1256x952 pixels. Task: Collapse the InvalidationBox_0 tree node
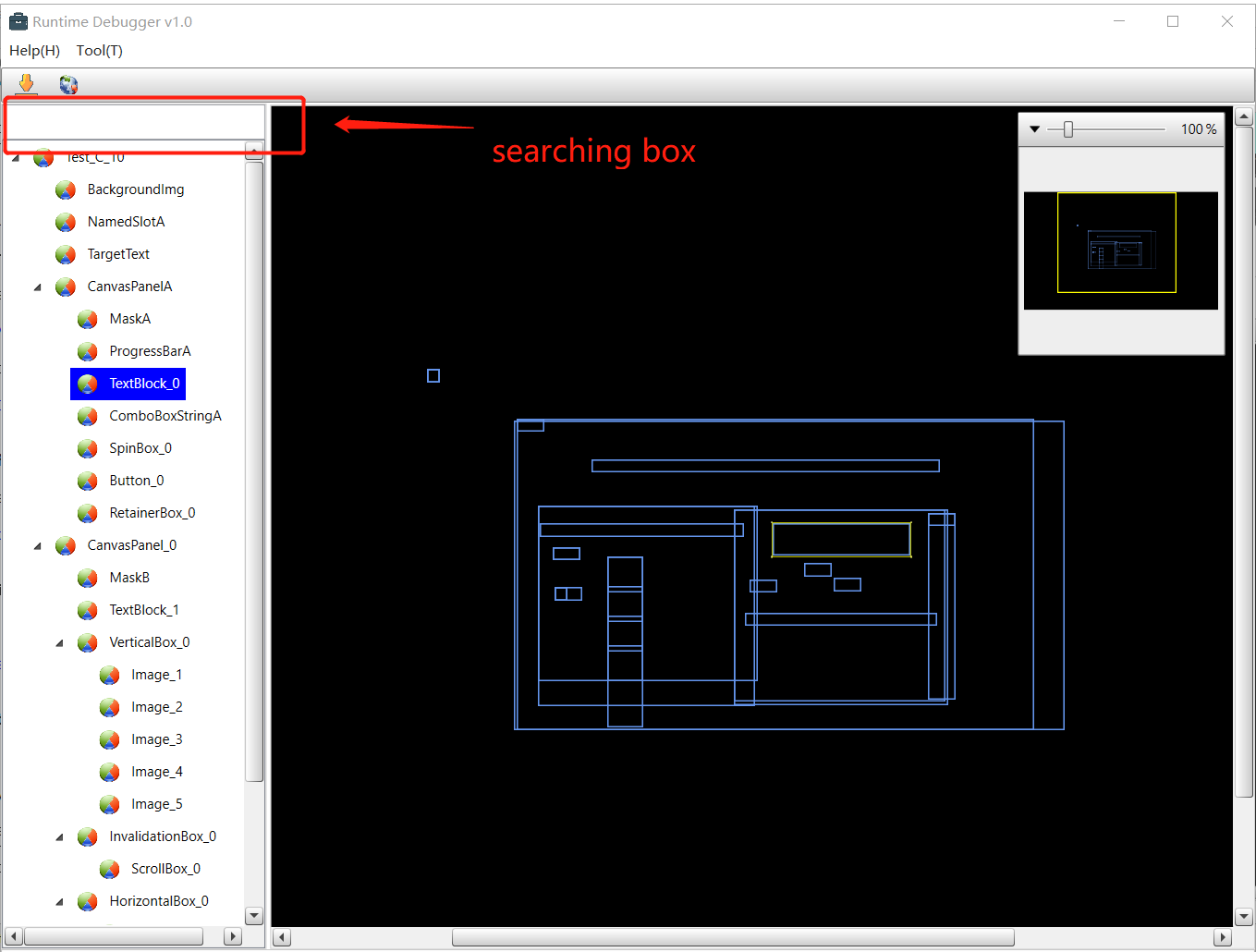(x=60, y=837)
